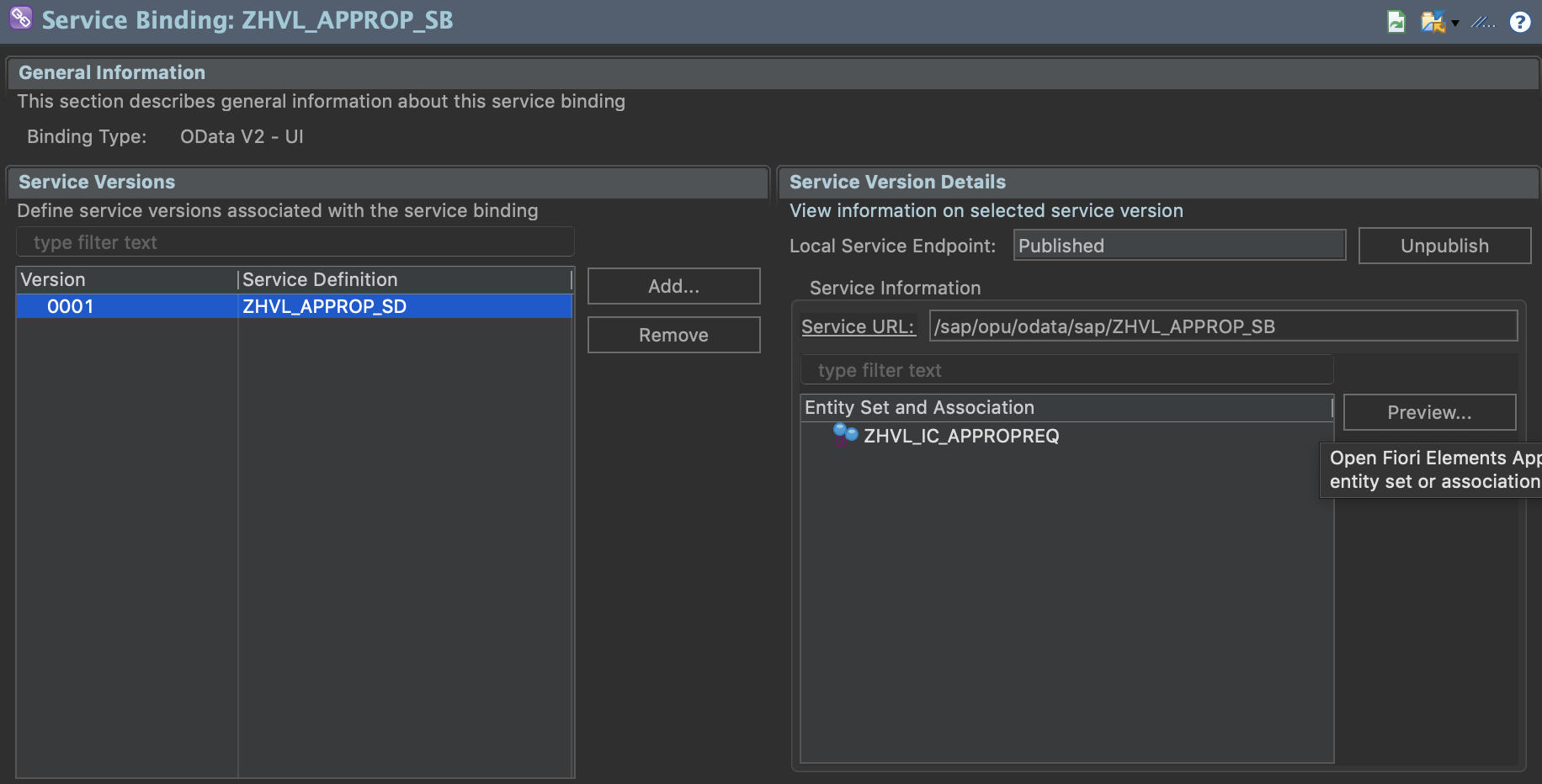Collapse the Service Versions section header
The width and height of the screenshot is (1542, 784).
(96, 182)
